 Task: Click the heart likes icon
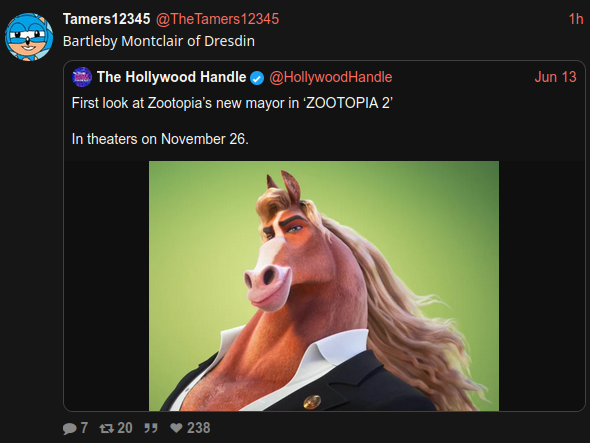[176, 428]
